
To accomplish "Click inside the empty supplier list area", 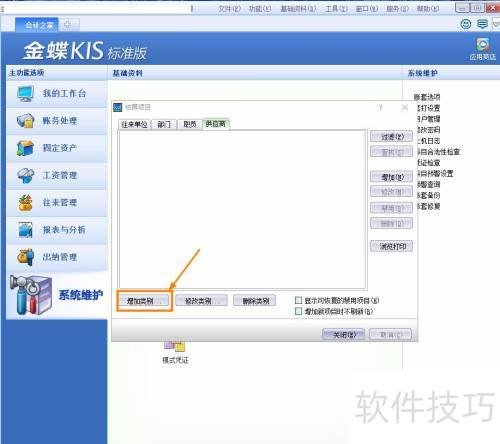I will [242, 209].
